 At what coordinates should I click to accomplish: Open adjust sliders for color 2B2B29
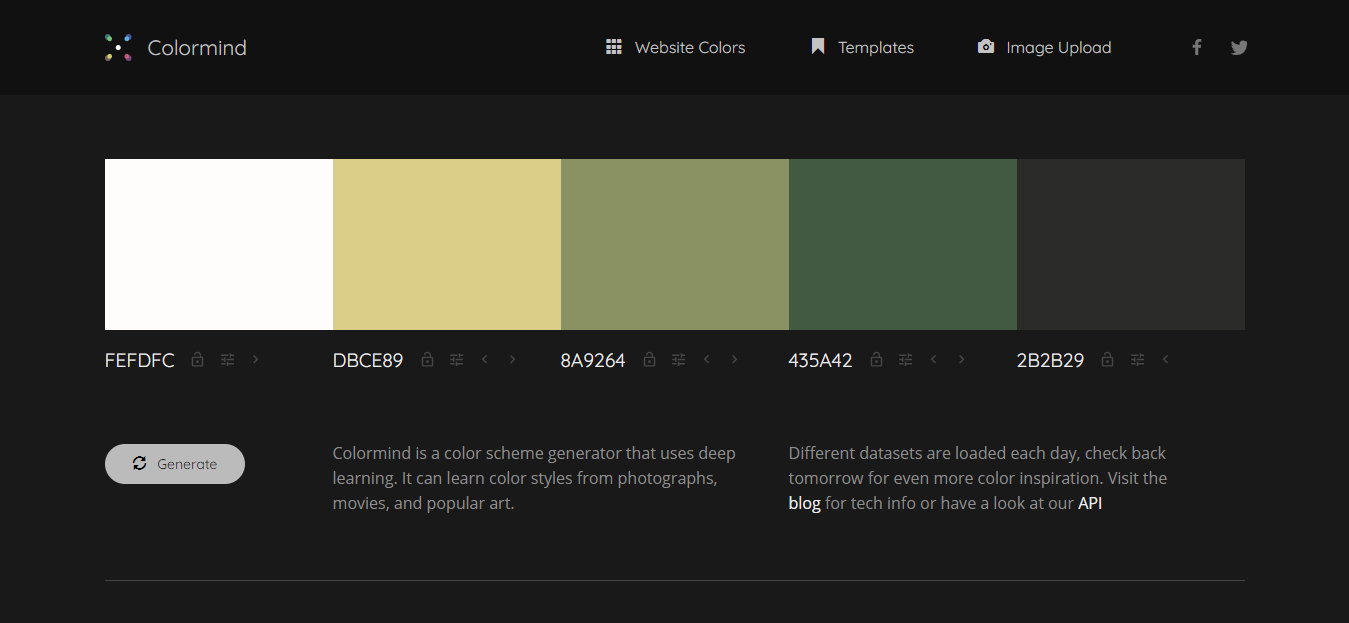(x=1137, y=360)
